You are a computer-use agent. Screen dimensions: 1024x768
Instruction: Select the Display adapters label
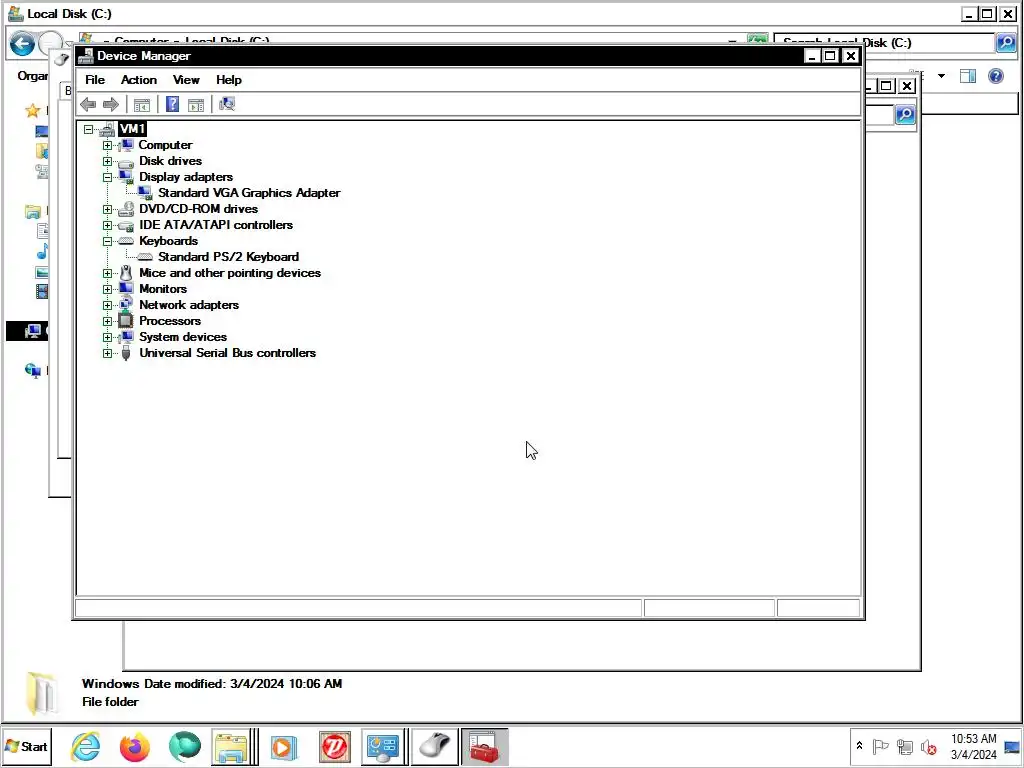(x=185, y=177)
